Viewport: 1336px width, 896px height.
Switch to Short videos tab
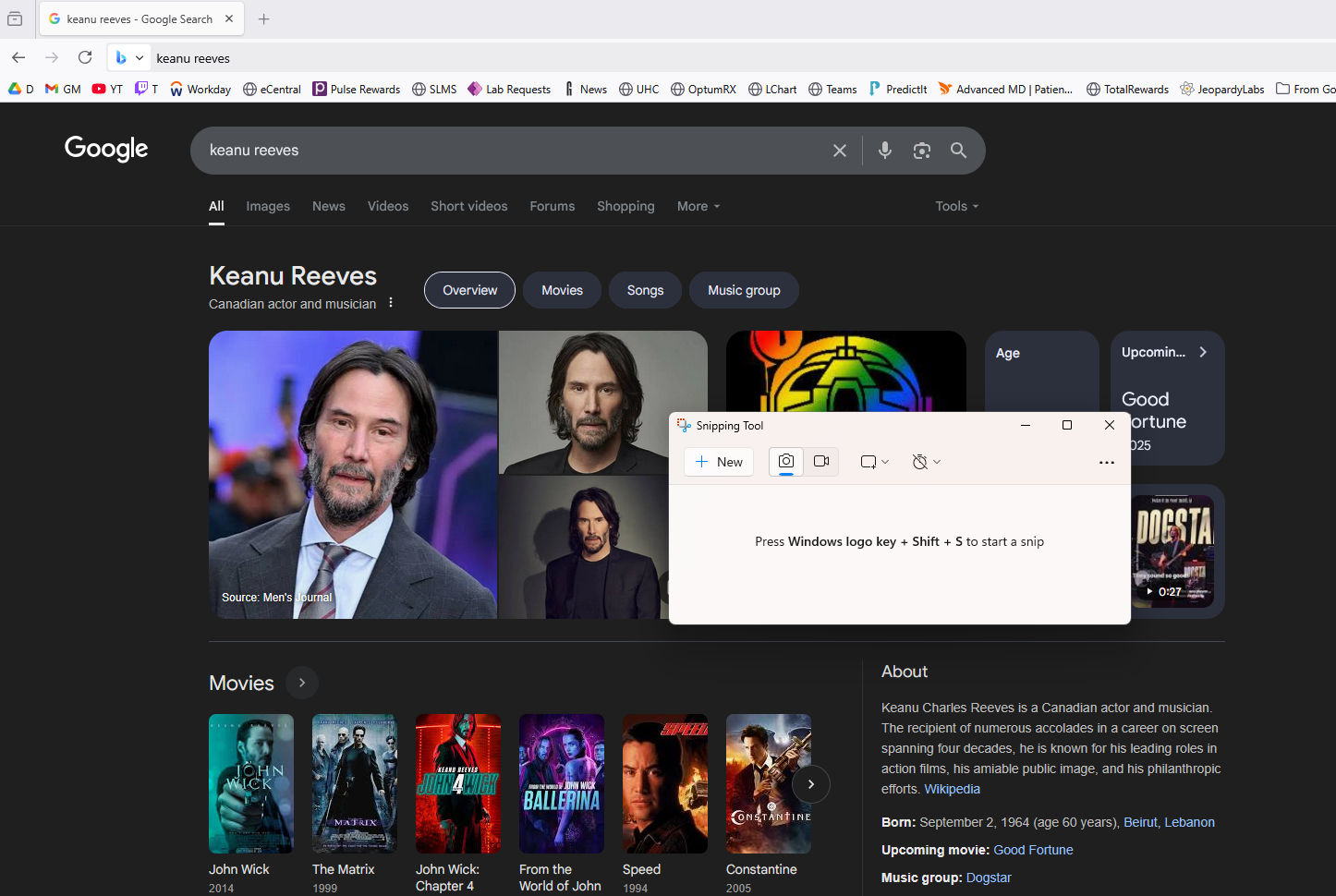[x=469, y=206]
